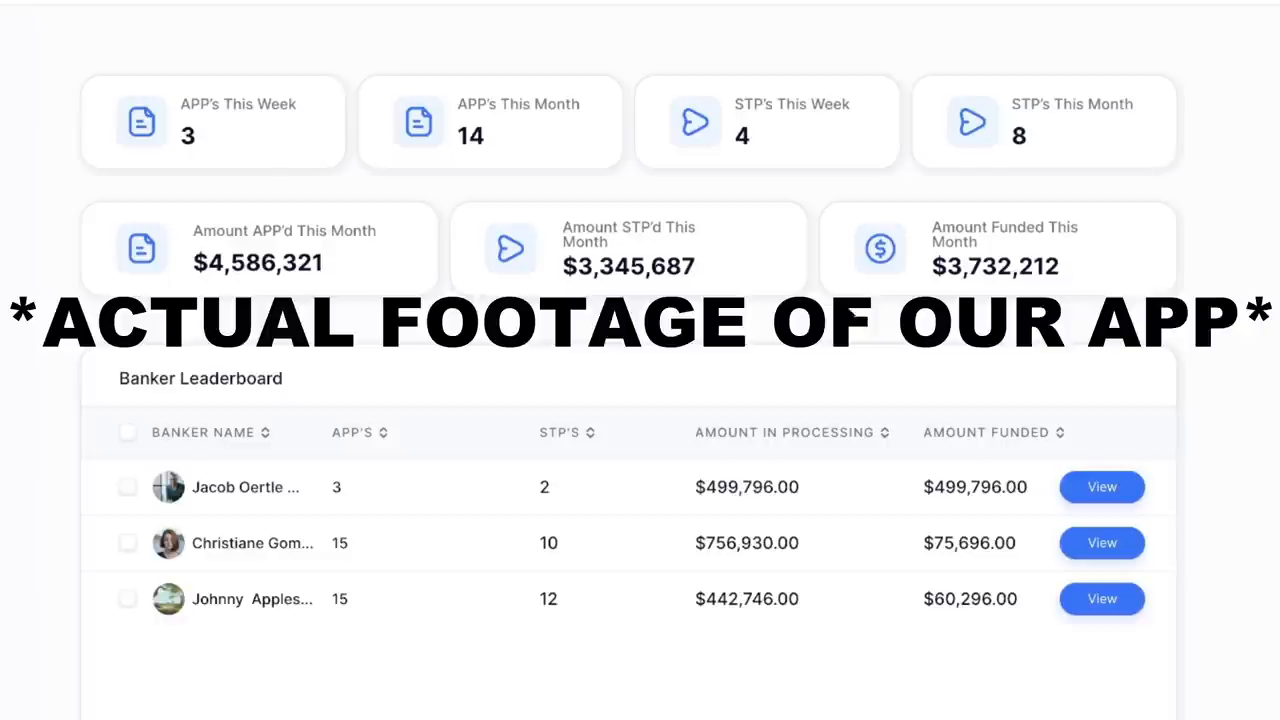The height and width of the screenshot is (720, 1280).
Task: Sort by Amount In Processing arrows
Action: (884, 433)
